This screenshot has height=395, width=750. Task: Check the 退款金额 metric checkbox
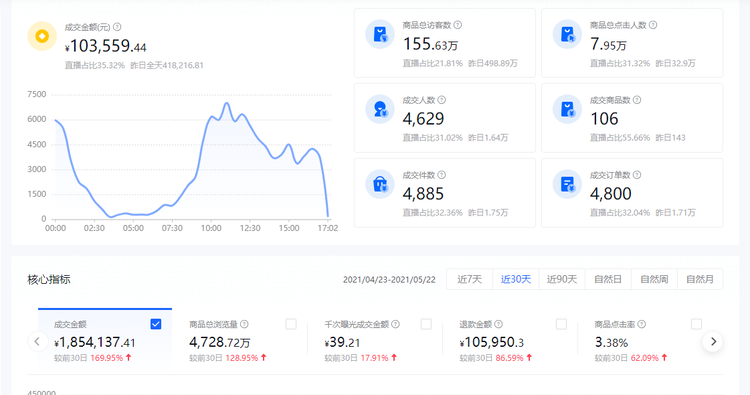point(562,324)
